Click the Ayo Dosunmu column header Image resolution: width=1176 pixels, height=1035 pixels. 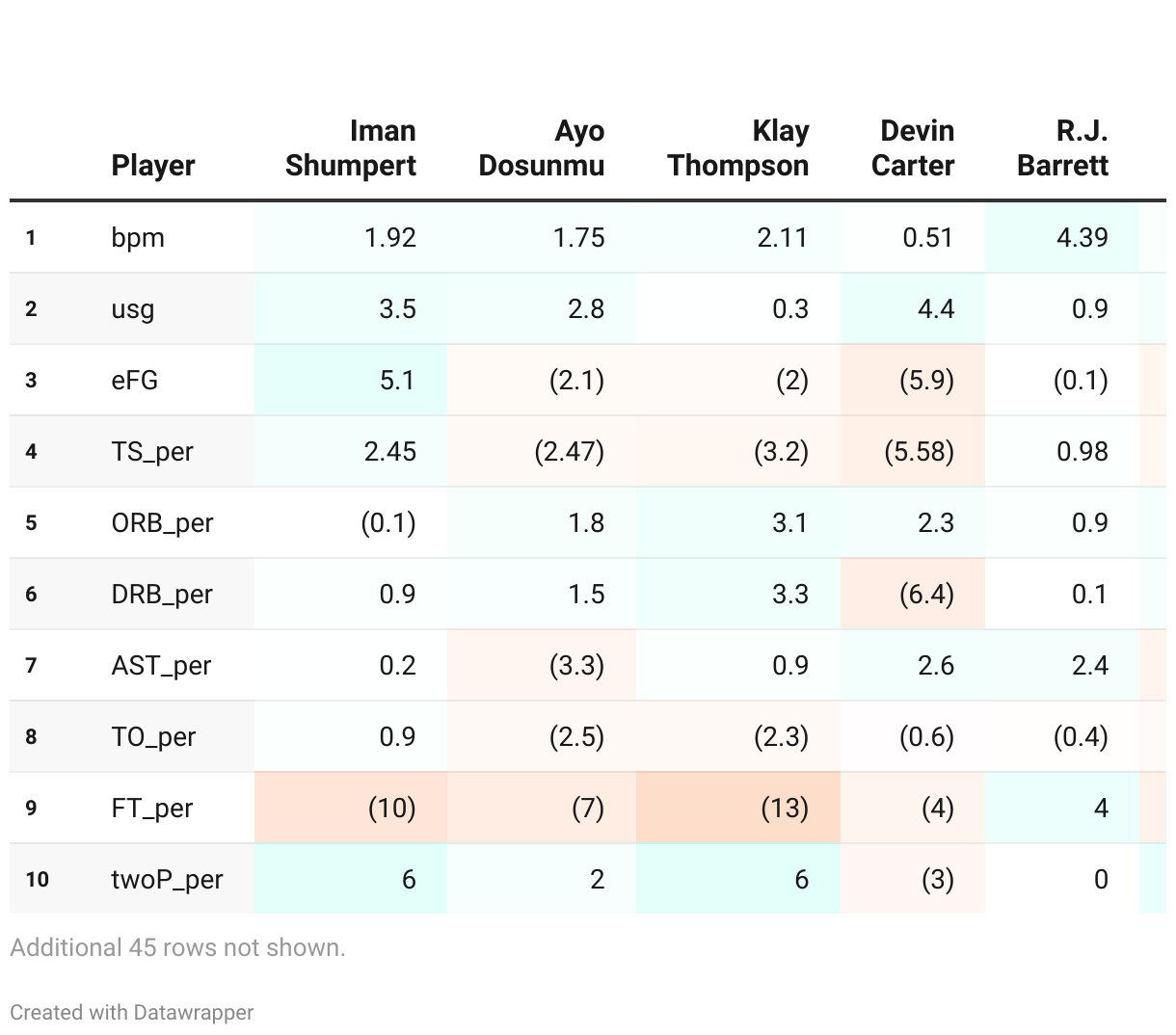(x=542, y=148)
